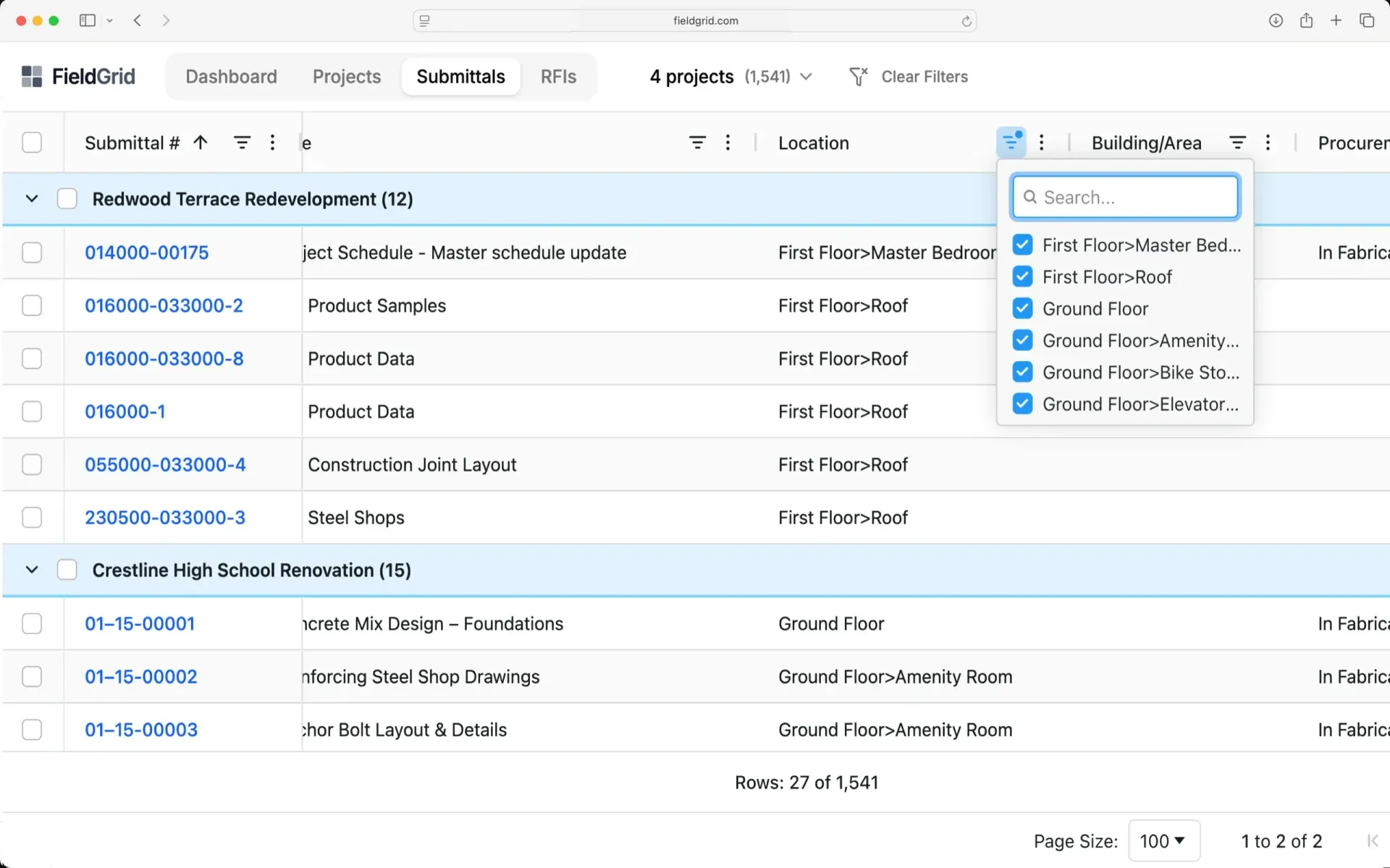Open the Page Size dropdown
Viewport: 1390px width, 868px height.
[1163, 840]
